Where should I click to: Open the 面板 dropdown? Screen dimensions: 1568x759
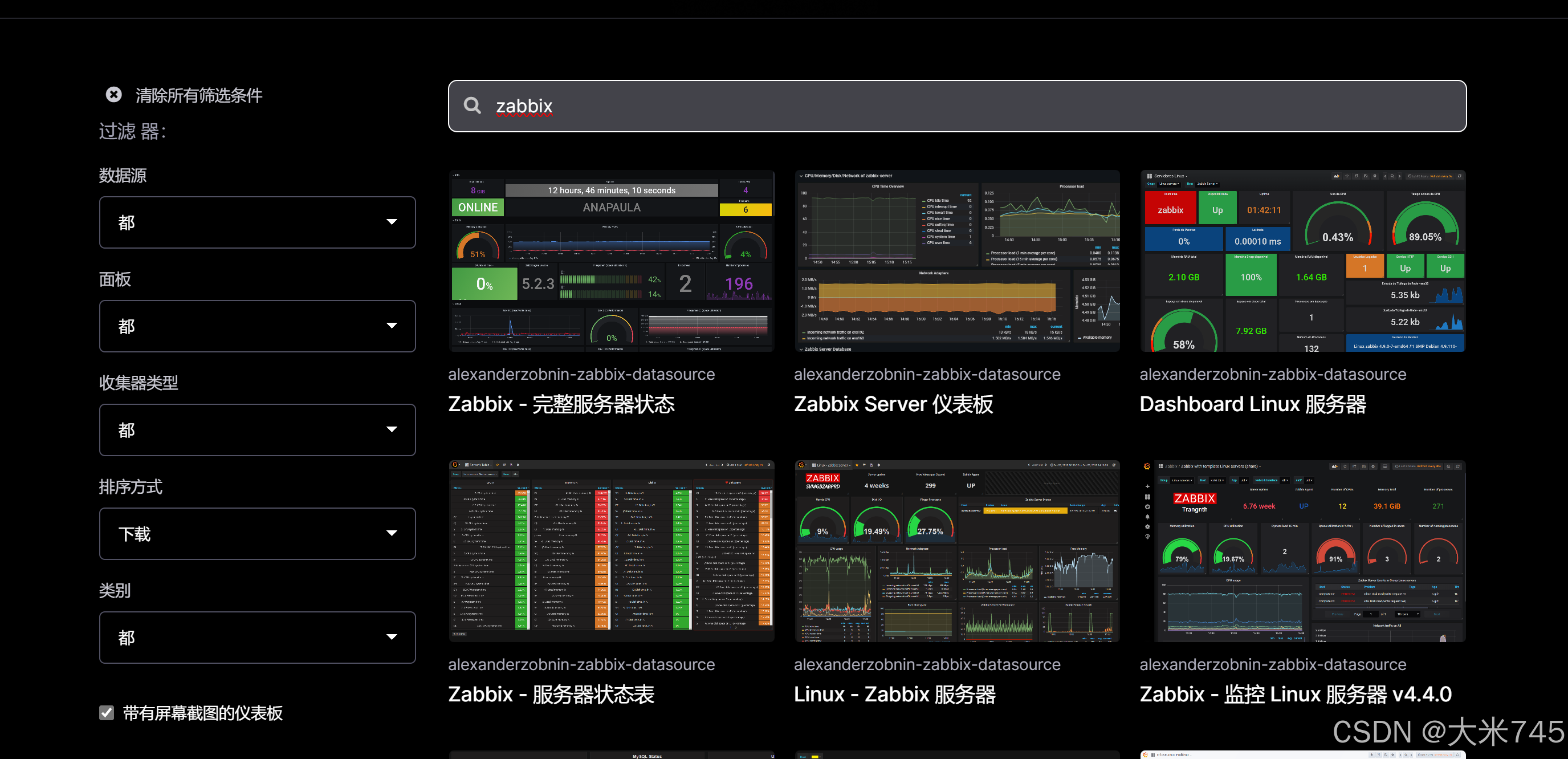coord(257,326)
